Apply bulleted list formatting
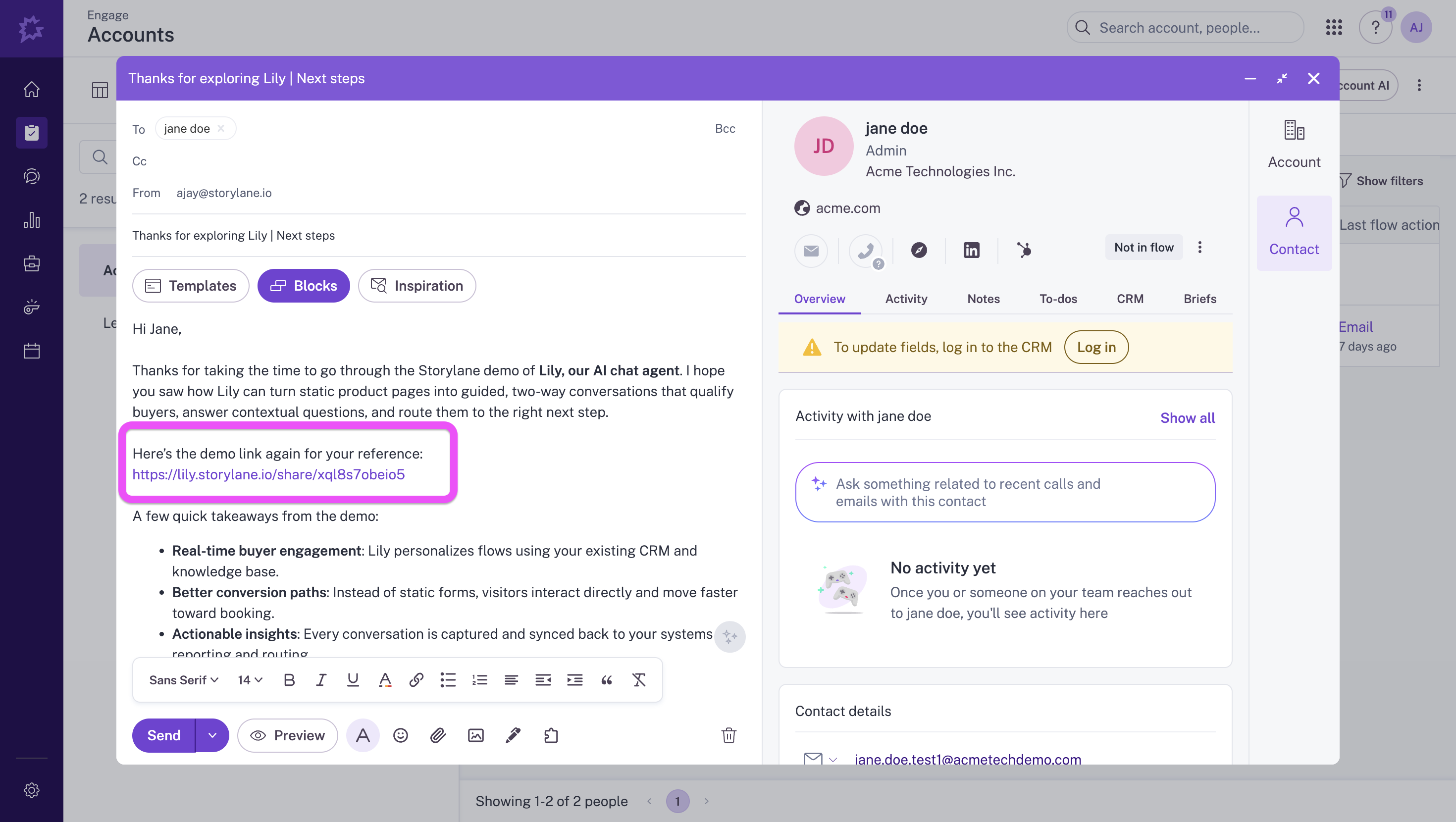This screenshot has width=1456, height=822. pyautogui.click(x=448, y=680)
